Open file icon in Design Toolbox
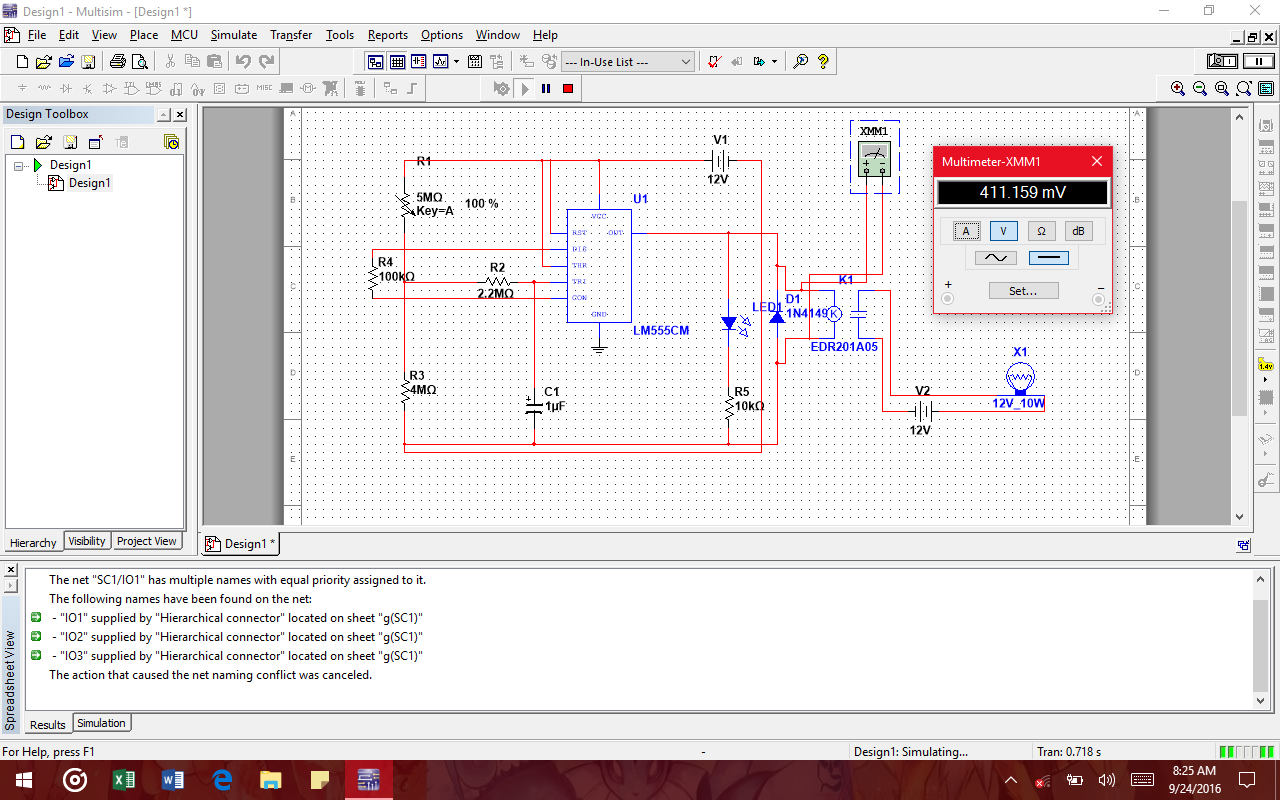Image resolution: width=1280 pixels, height=800 pixels. coord(43,142)
